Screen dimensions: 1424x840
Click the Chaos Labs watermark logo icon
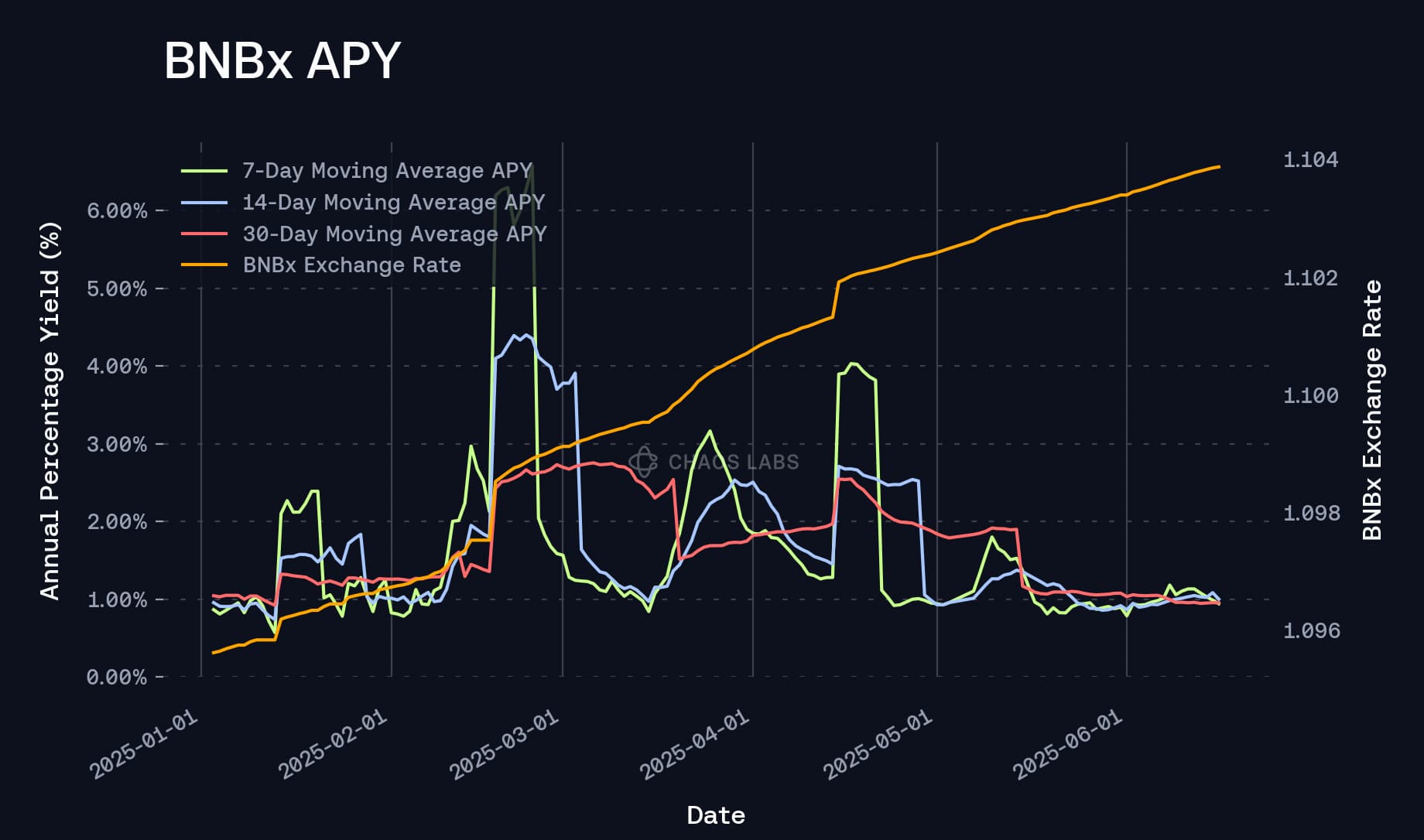point(643,462)
